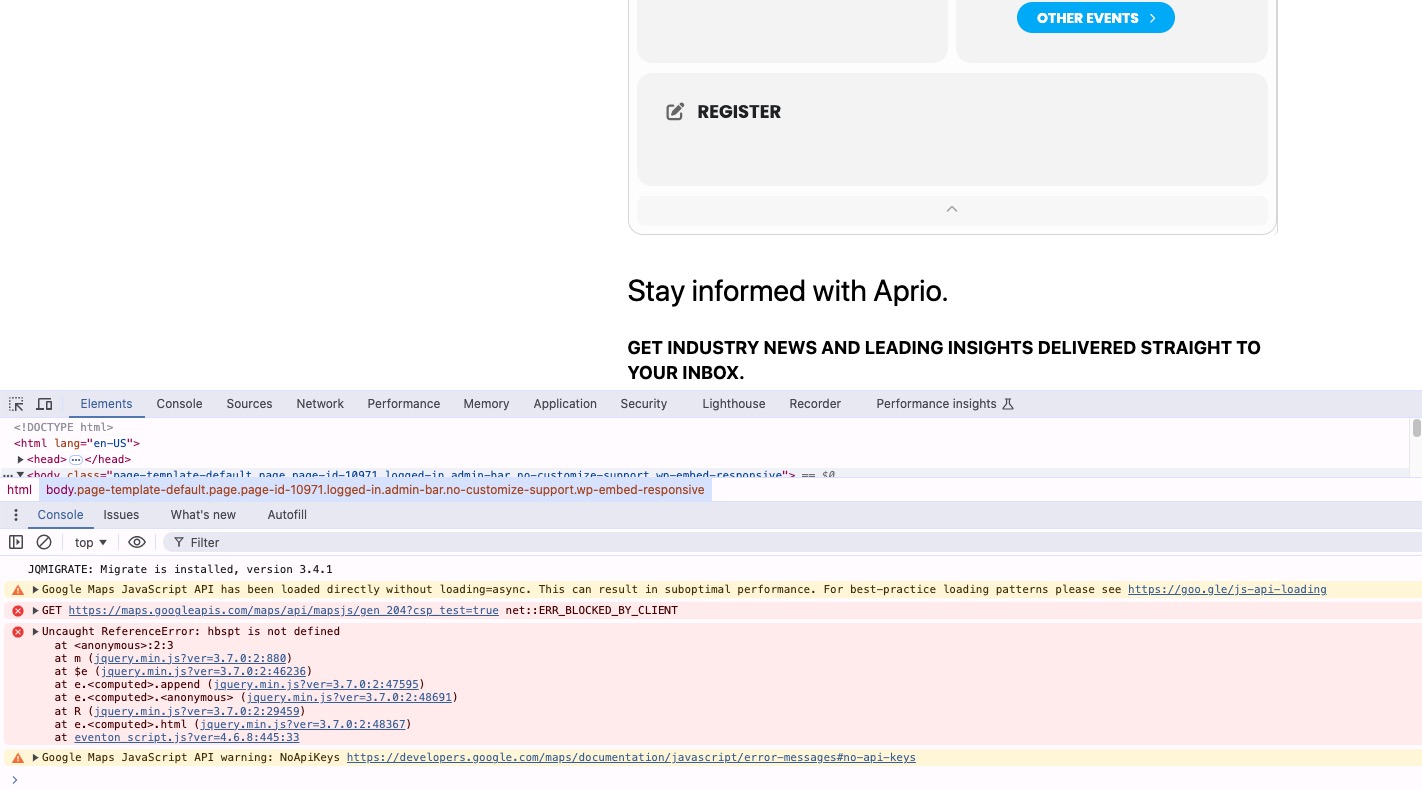Show the console sidebar
This screenshot has width=1422, height=790.
16,542
